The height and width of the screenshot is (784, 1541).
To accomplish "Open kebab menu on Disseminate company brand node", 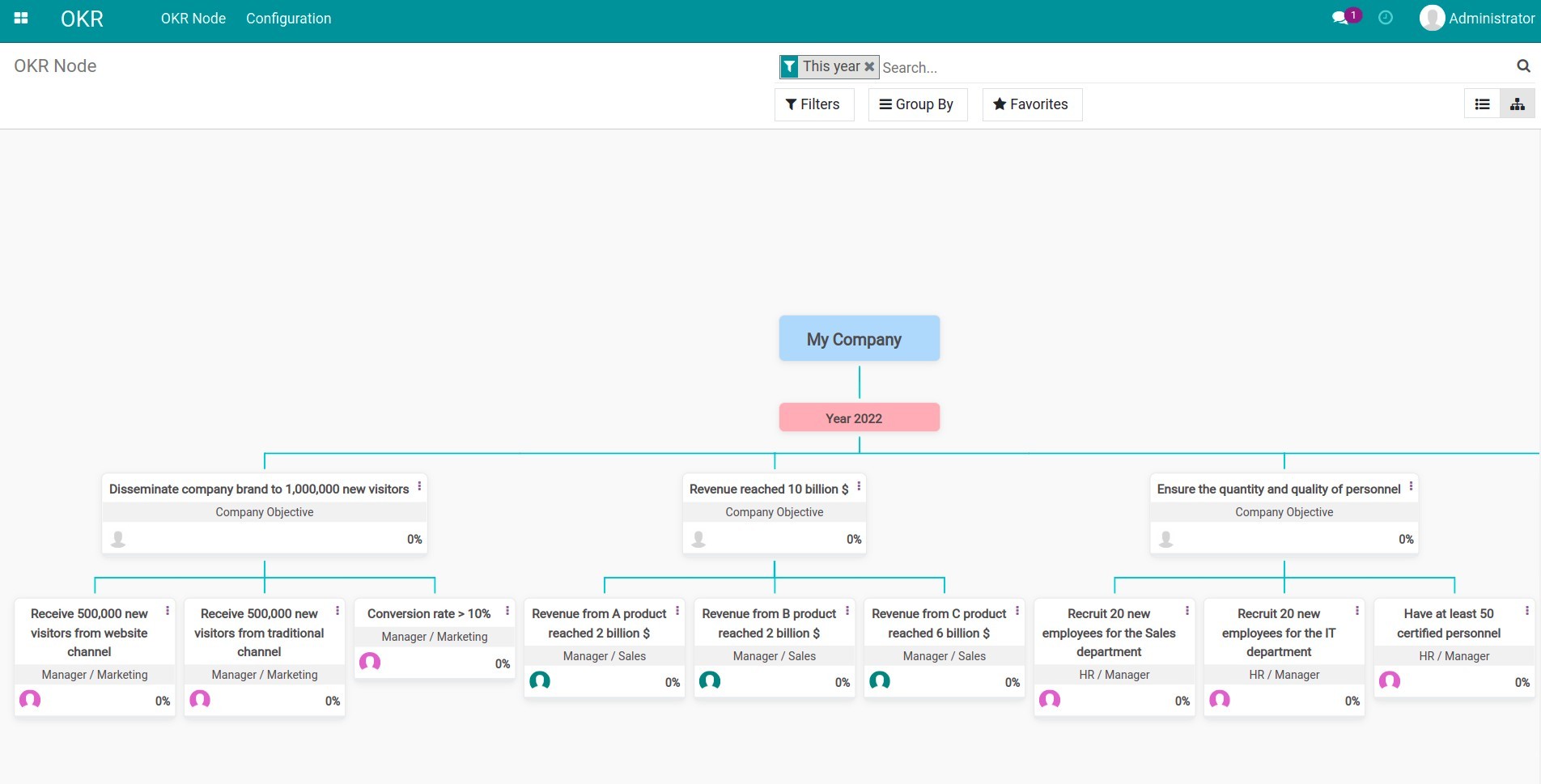I will [x=419, y=486].
